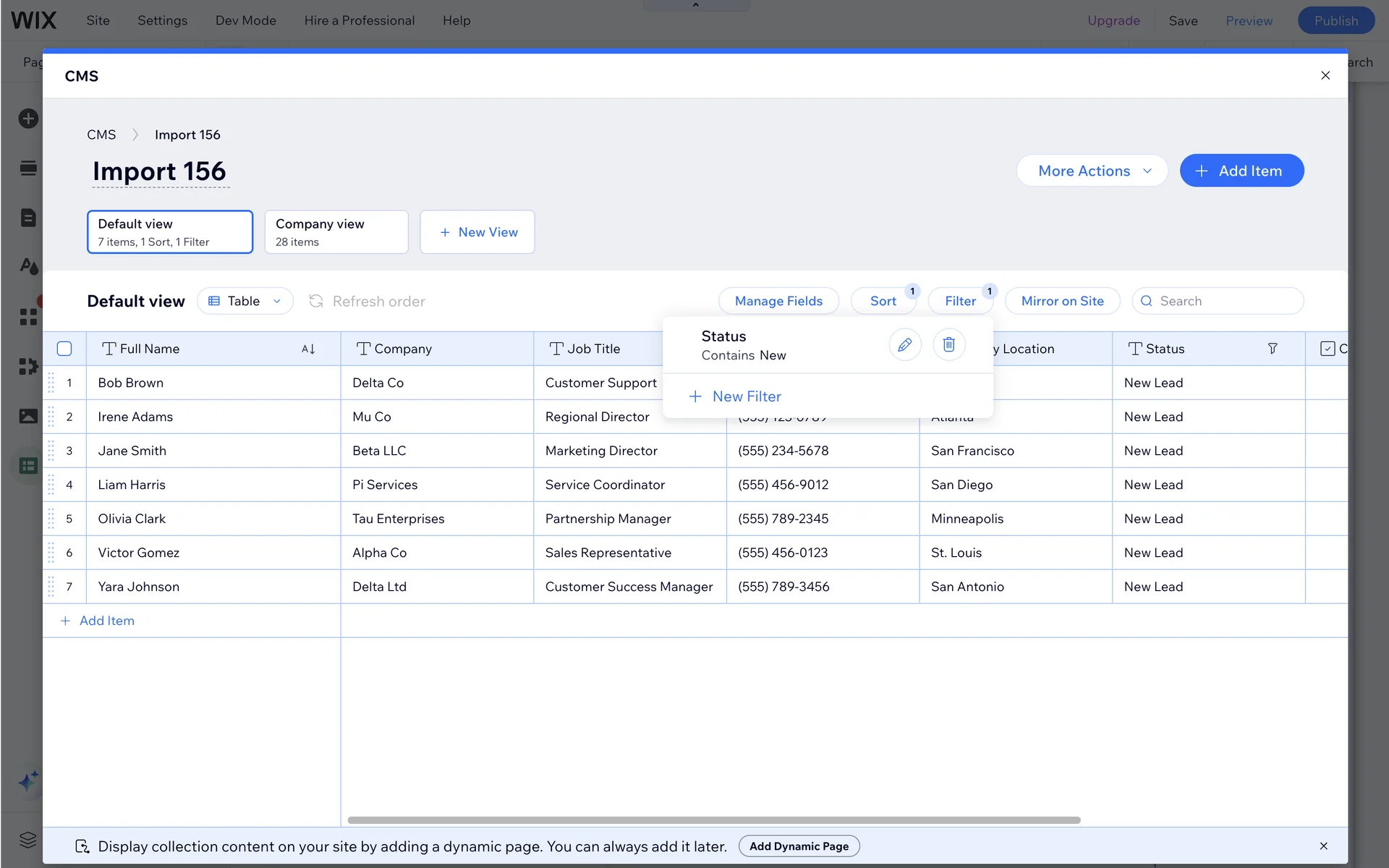
Task: Open the Media icon in left sidebar
Action: [x=28, y=416]
